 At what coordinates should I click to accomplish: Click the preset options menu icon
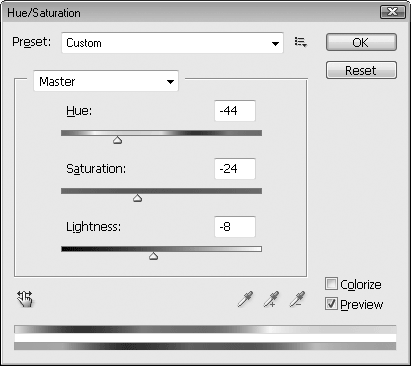pos(300,42)
